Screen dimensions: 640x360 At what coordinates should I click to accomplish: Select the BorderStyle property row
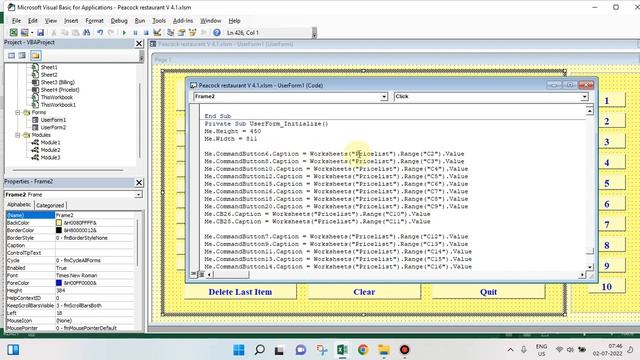coord(70,238)
